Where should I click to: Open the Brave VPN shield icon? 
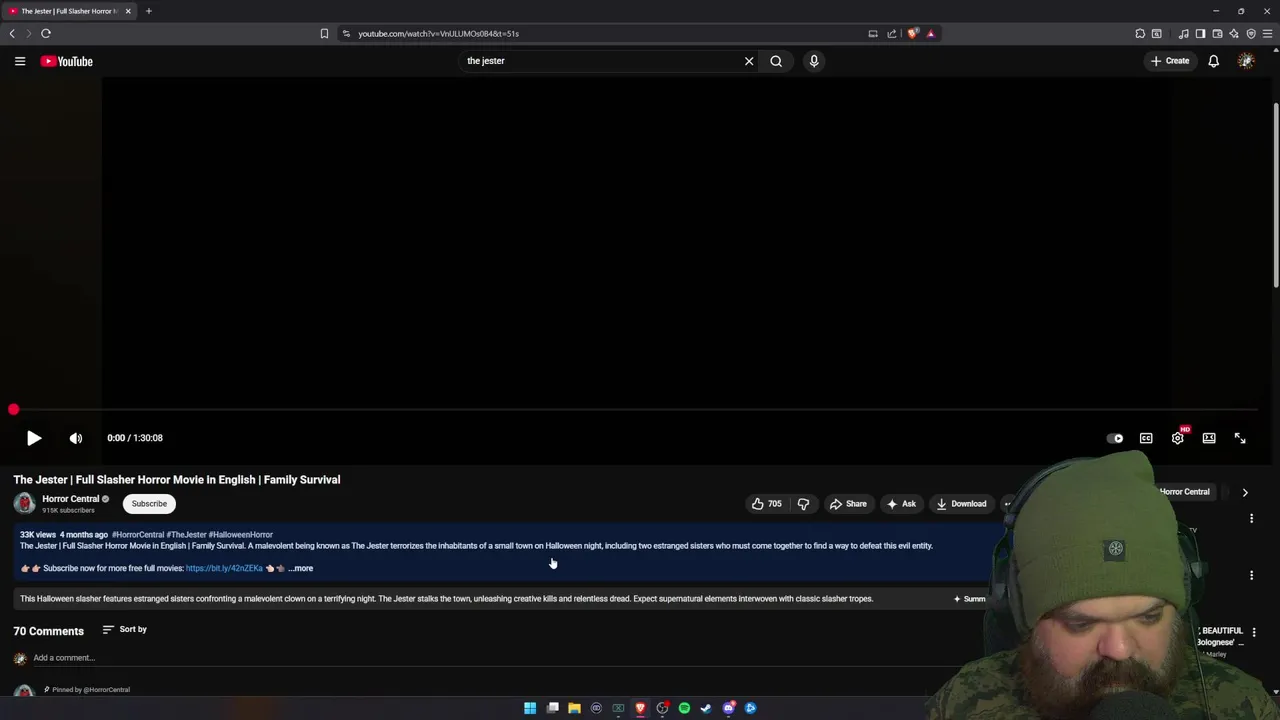(1251, 33)
